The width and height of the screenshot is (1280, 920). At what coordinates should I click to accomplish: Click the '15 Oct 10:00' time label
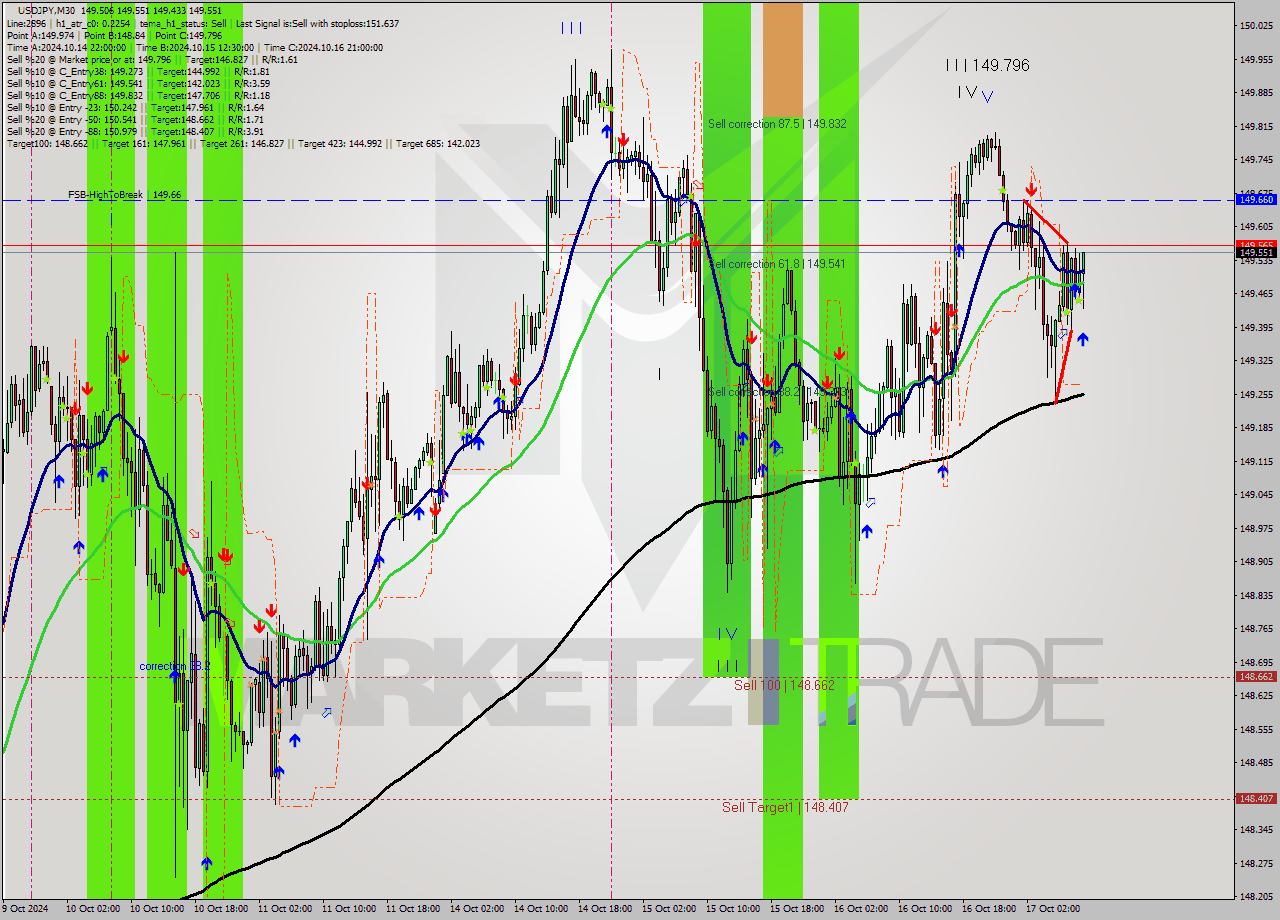click(732, 909)
